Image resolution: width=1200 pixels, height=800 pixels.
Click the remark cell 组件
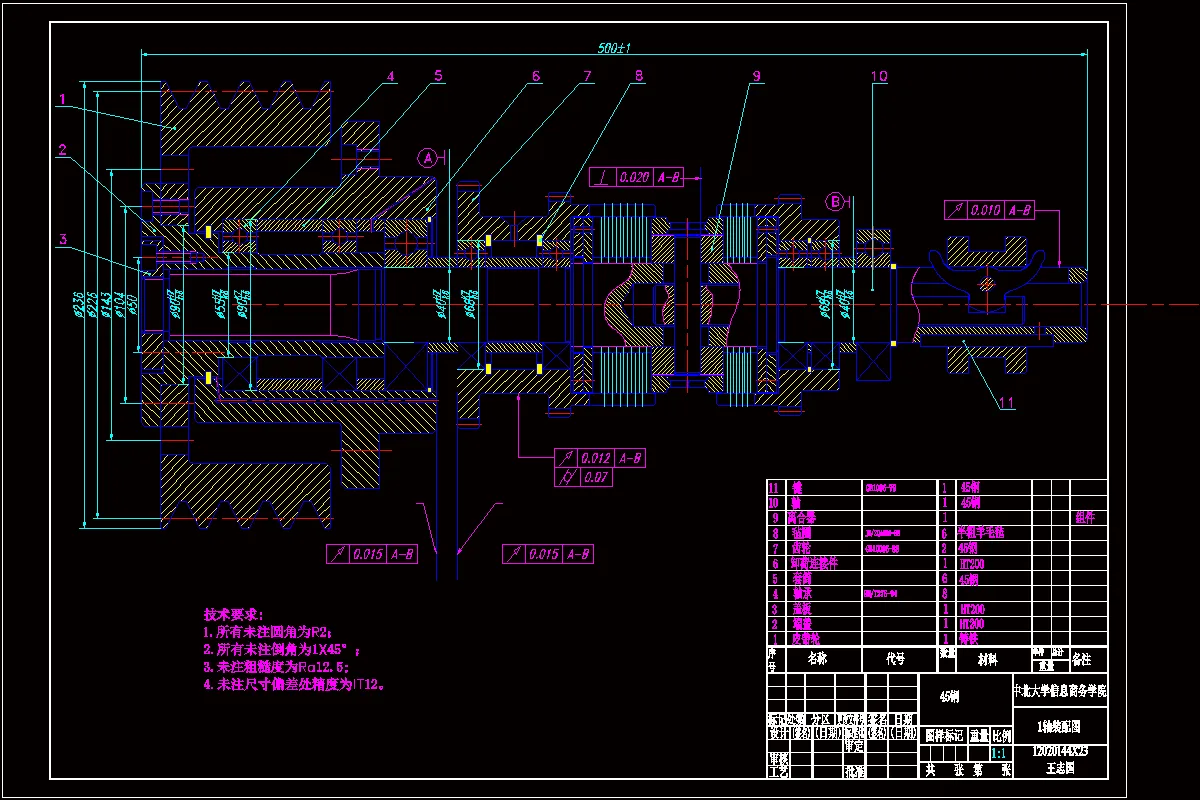click(x=1085, y=518)
